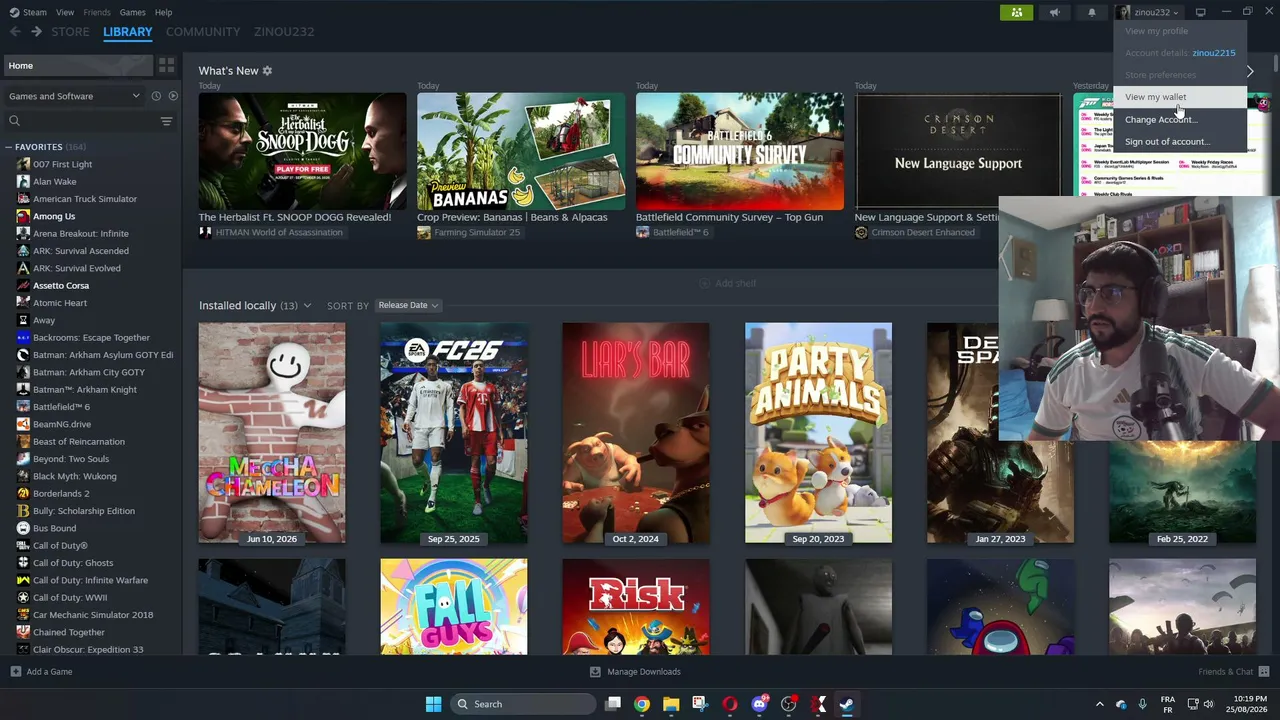Open Opera browser from the taskbar
This screenshot has width=1280, height=720.
[x=730, y=704]
